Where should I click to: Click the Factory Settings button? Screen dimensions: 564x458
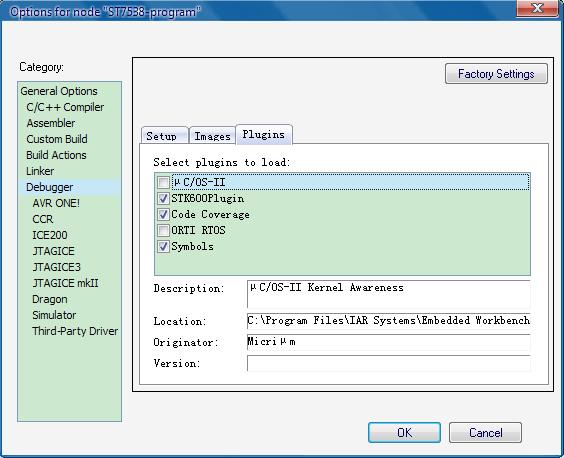click(496, 74)
